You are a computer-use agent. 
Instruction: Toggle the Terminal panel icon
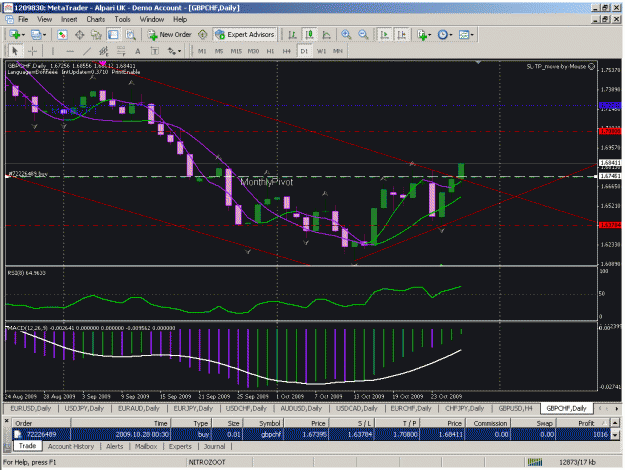(114, 35)
